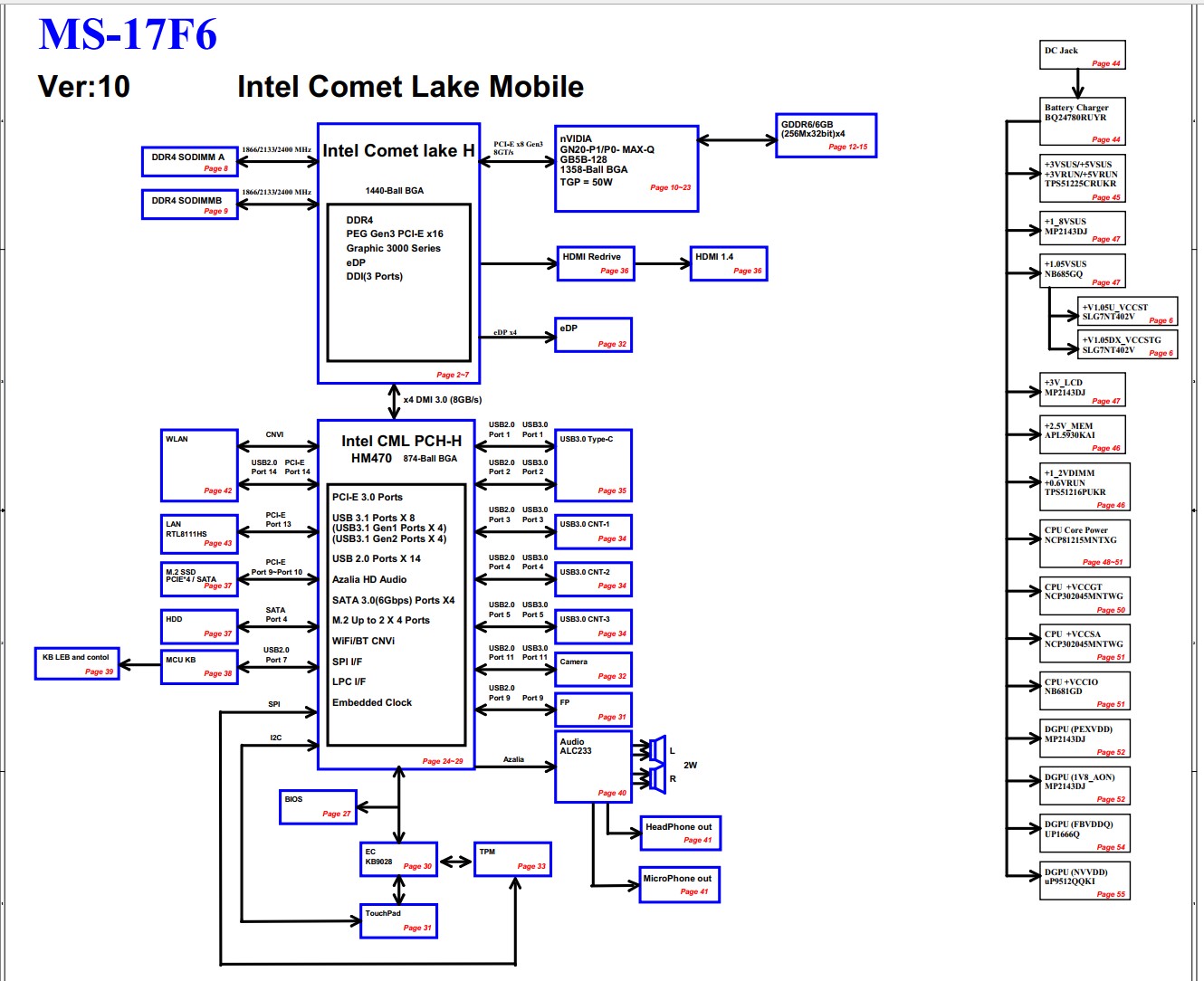Select the Intel CML PCH-H title

pyautogui.click(x=401, y=441)
